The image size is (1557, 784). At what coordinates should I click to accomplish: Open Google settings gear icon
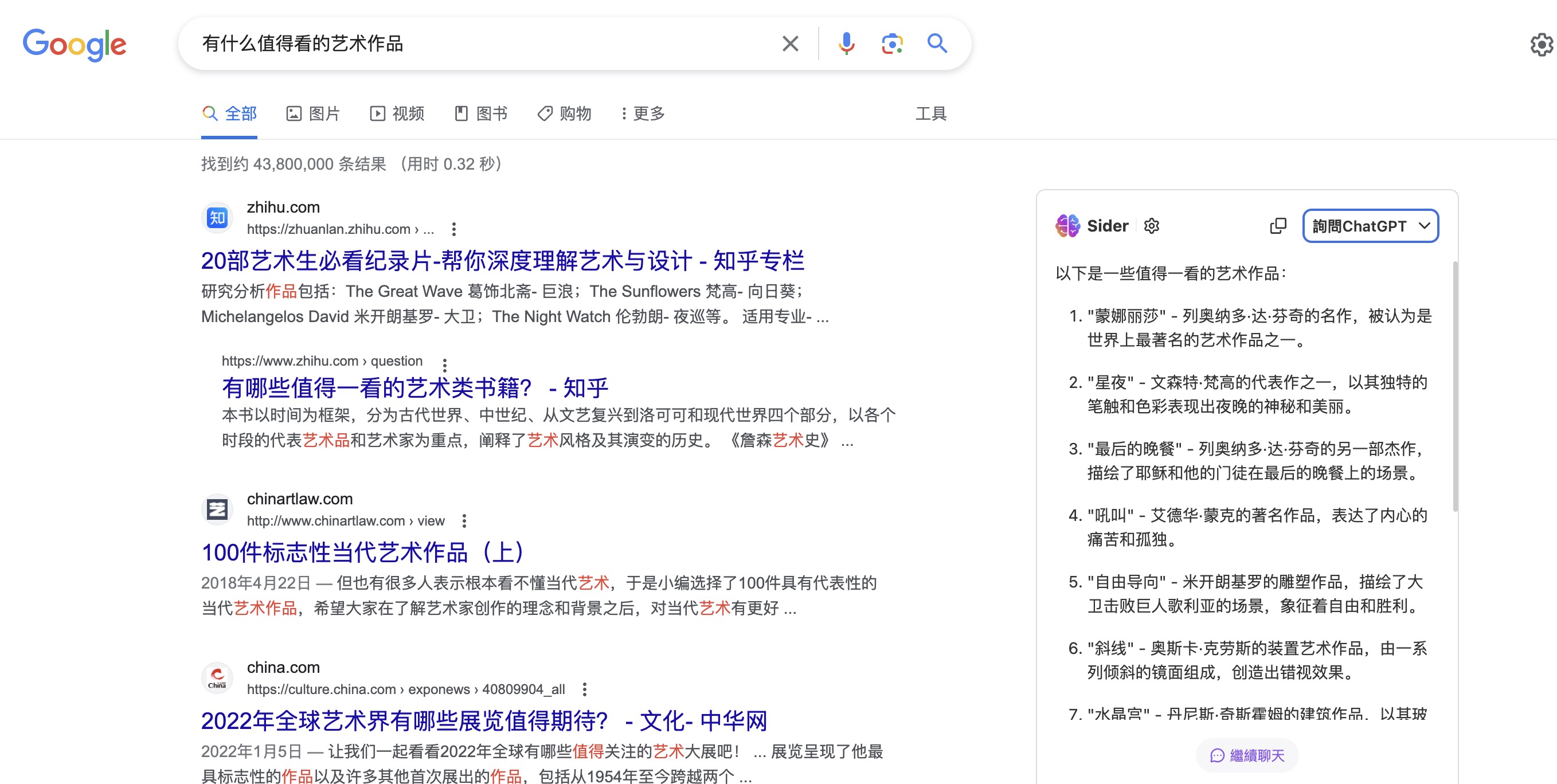(x=1542, y=45)
